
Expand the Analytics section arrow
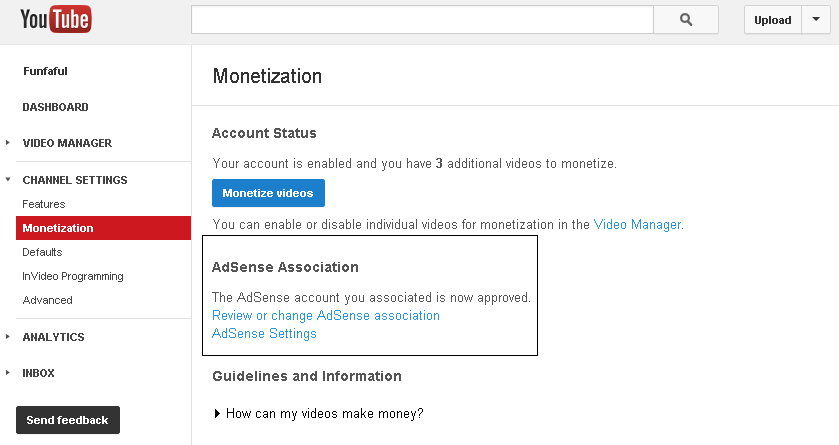pyautogui.click(x=7, y=337)
